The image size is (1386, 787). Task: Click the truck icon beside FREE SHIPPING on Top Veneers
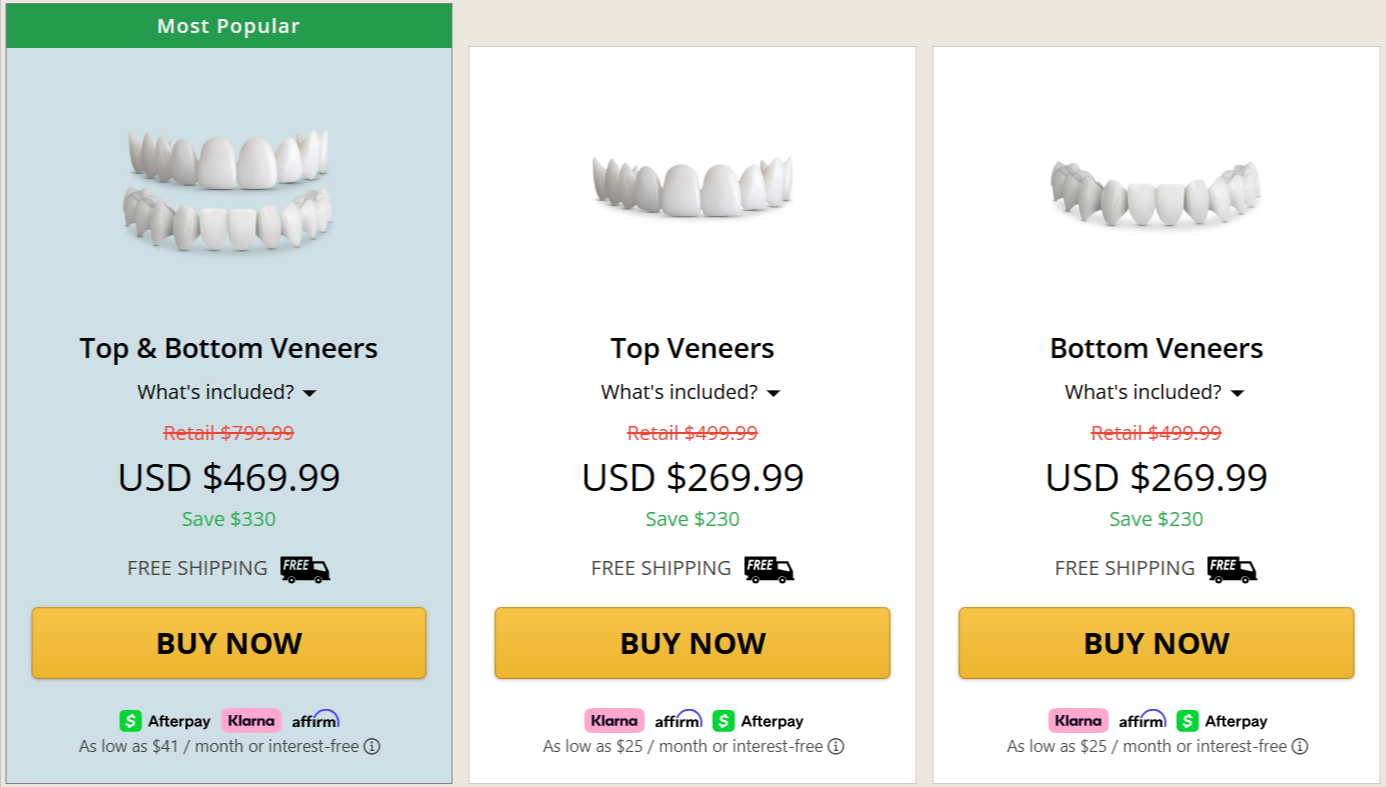point(767,568)
